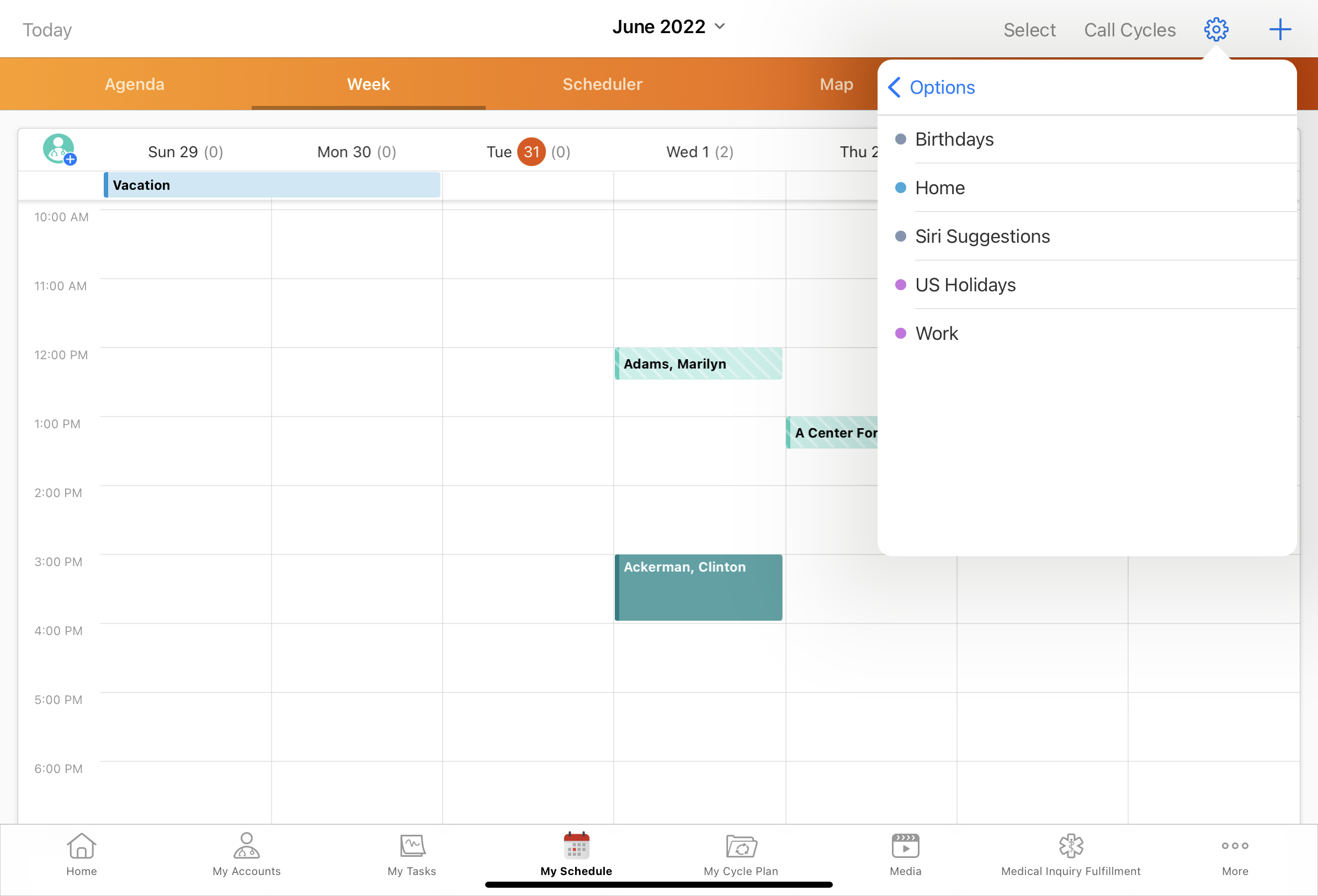This screenshot has width=1318, height=896.
Task: Open Medical Inquiry Fulfillment icon
Action: 1071,854
